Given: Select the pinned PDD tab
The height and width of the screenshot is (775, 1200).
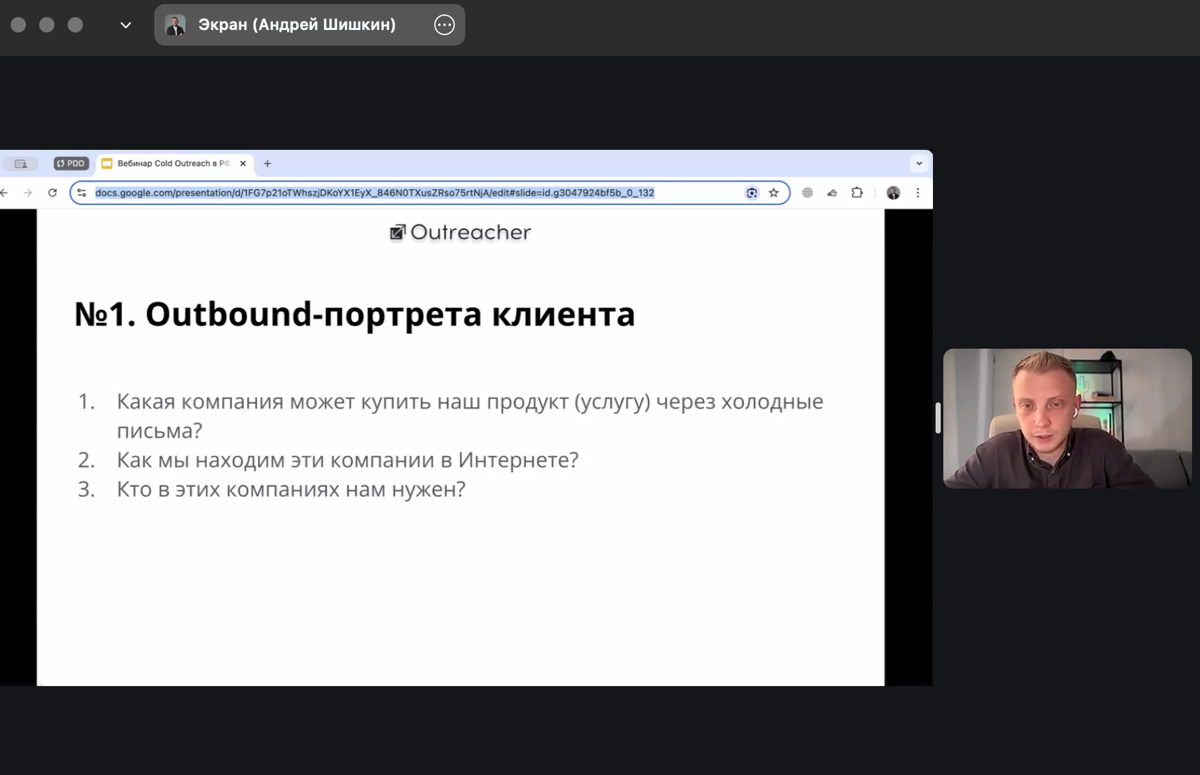Looking at the screenshot, I should (70, 163).
